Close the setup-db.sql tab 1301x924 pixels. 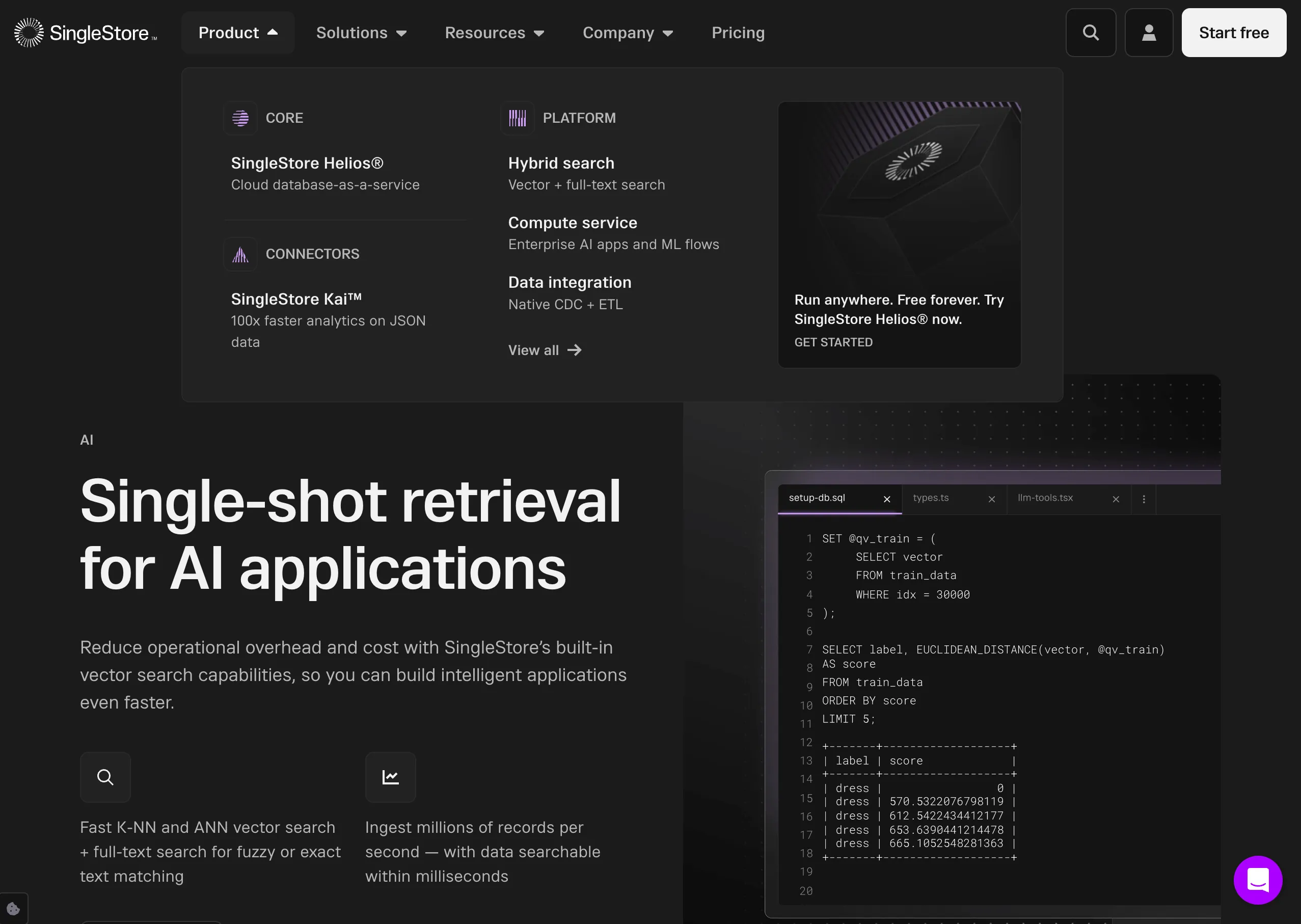click(887, 499)
